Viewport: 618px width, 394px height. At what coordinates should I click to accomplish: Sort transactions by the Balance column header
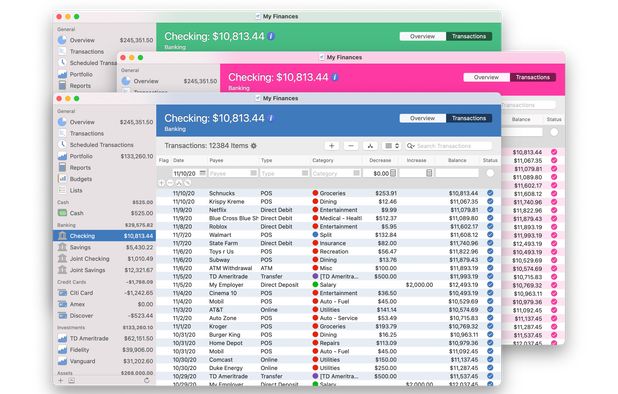coord(457,160)
